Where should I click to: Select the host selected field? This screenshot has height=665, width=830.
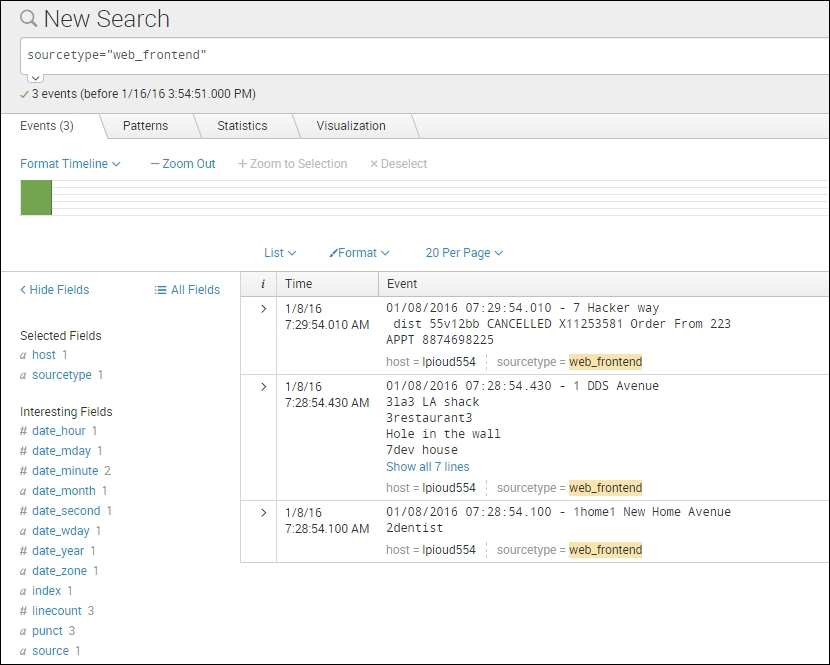pos(44,355)
